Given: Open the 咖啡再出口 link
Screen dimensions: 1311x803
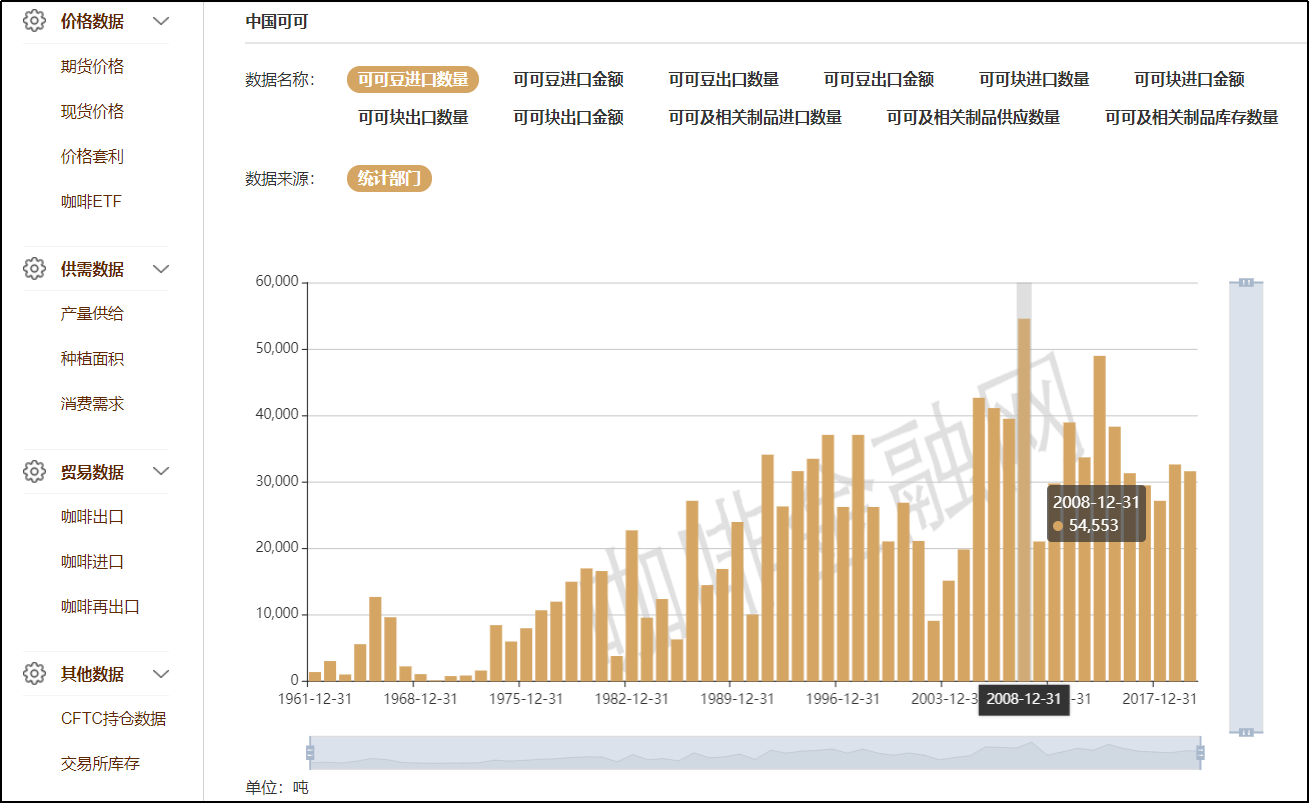Looking at the screenshot, I should [100, 607].
